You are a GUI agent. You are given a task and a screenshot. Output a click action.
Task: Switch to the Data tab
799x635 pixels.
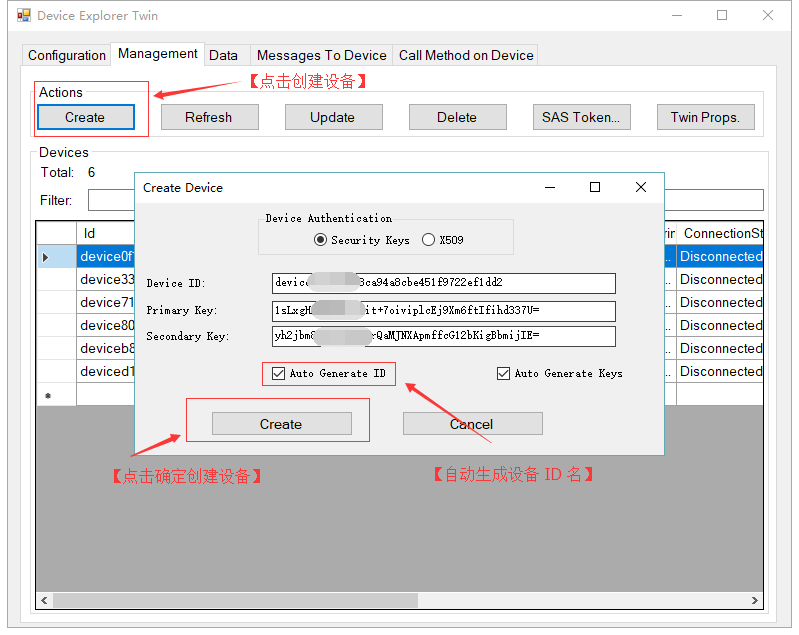(x=223, y=55)
